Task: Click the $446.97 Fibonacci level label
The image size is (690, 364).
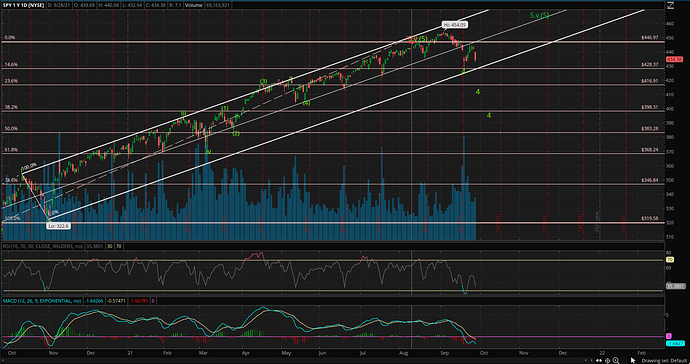Action: click(x=650, y=38)
